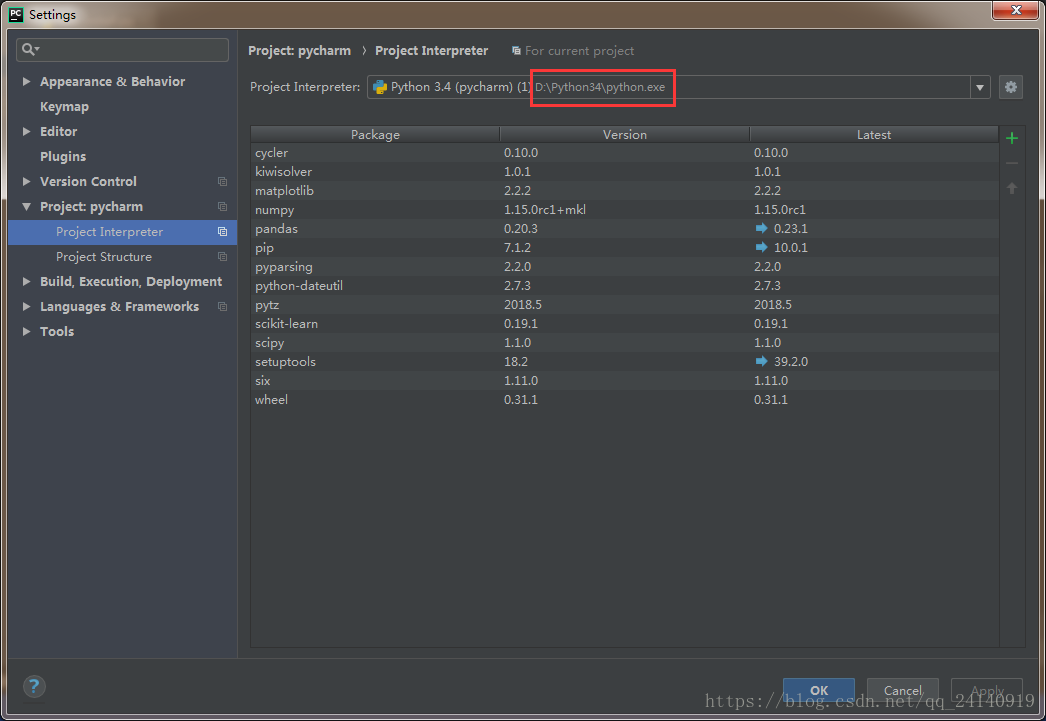Click the green plus install package icon
Image resolution: width=1046 pixels, height=721 pixels.
click(1011, 138)
